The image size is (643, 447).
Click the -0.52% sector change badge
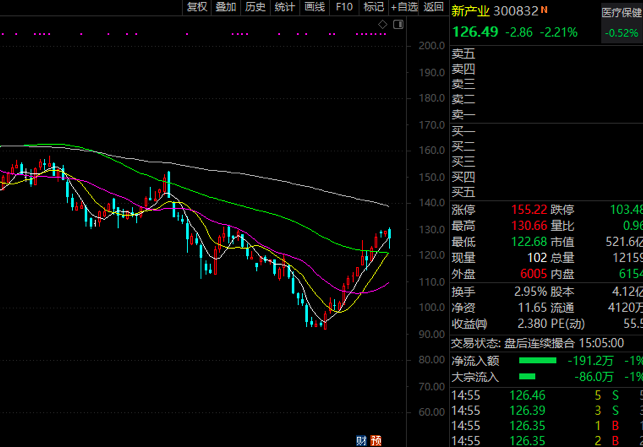tap(621, 33)
